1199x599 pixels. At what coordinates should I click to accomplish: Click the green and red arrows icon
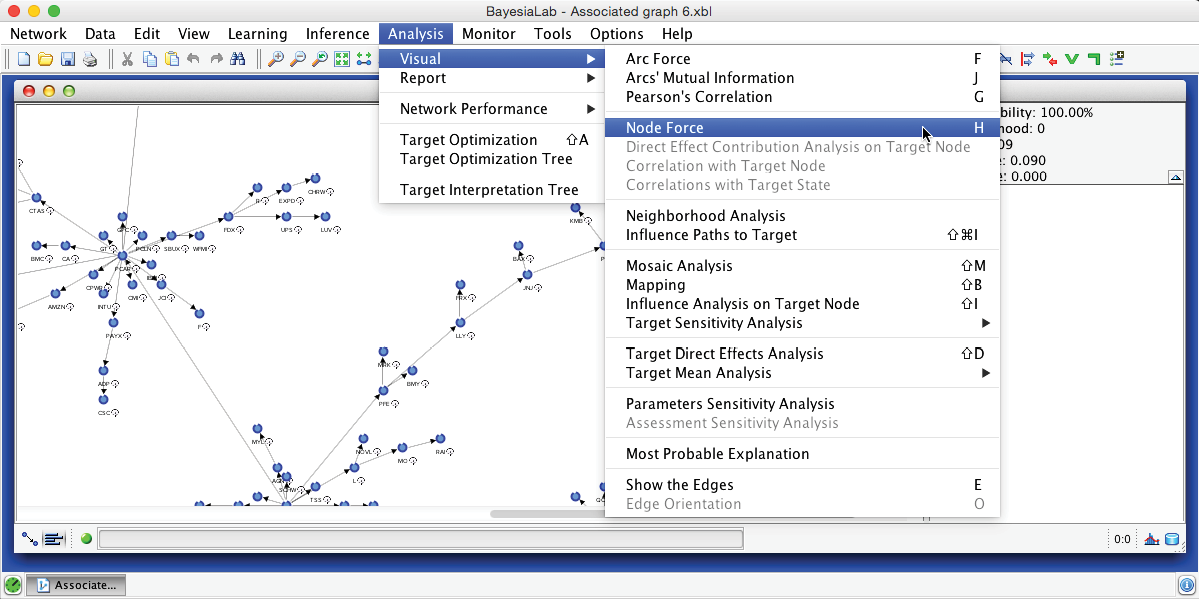pos(1050,59)
